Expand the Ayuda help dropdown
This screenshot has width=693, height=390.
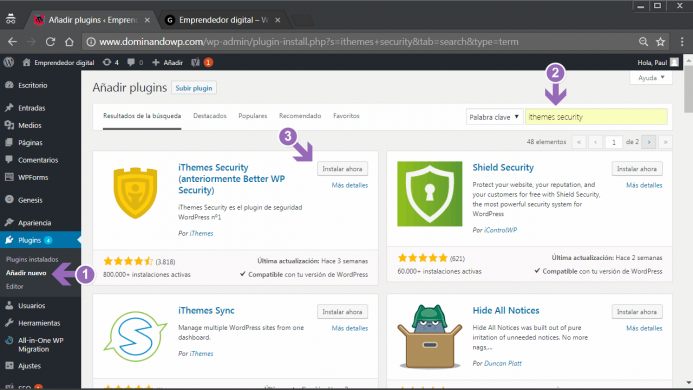(651, 78)
